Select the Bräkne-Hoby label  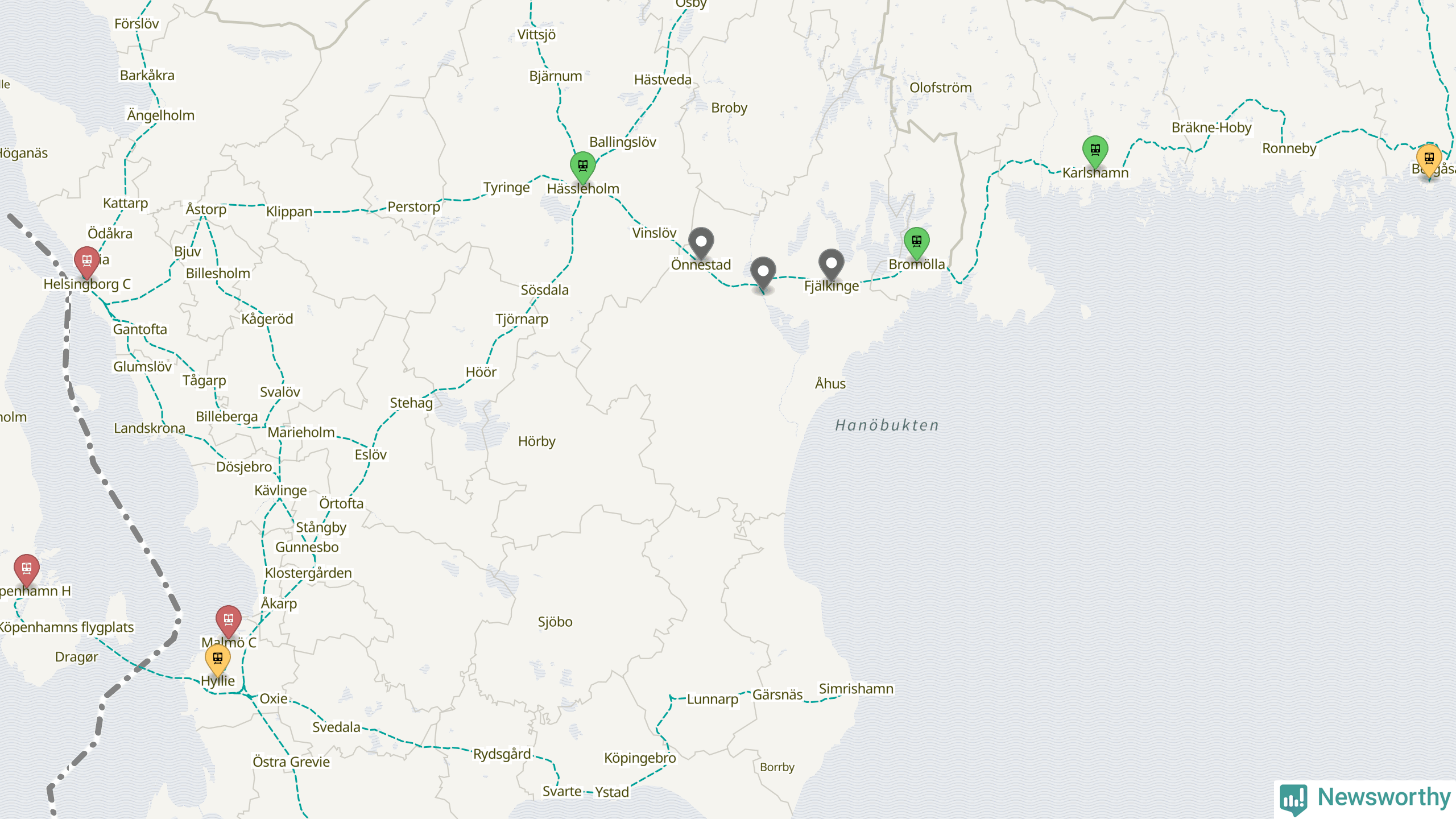coord(1211,127)
